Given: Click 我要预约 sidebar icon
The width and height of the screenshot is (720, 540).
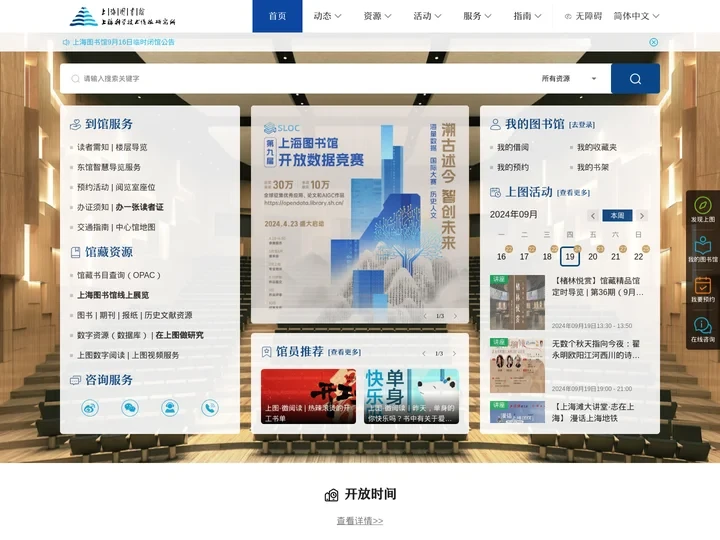Looking at the screenshot, I should coord(703,290).
